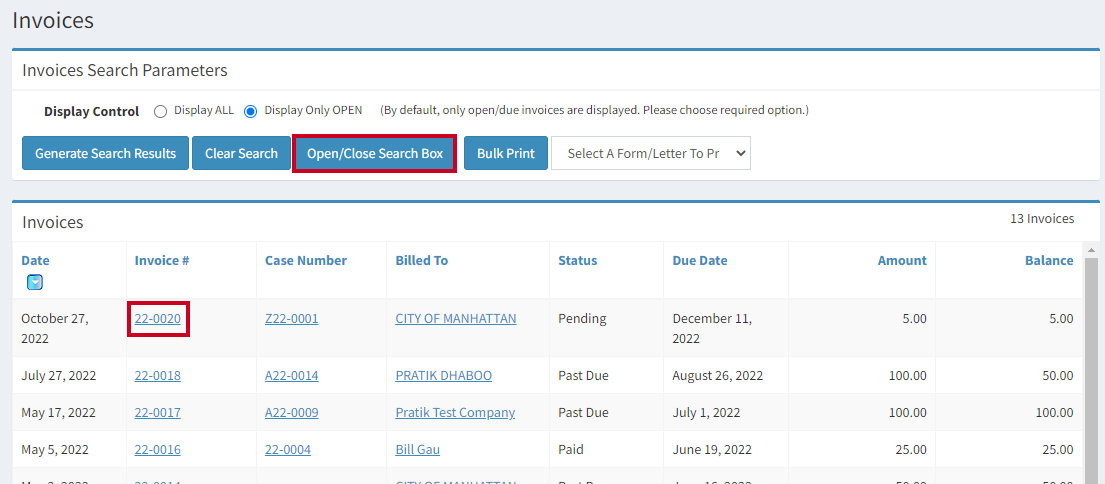Sort by the Invoice # column header
Viewport: 1105px width, 484px height.
click(161, 260)
